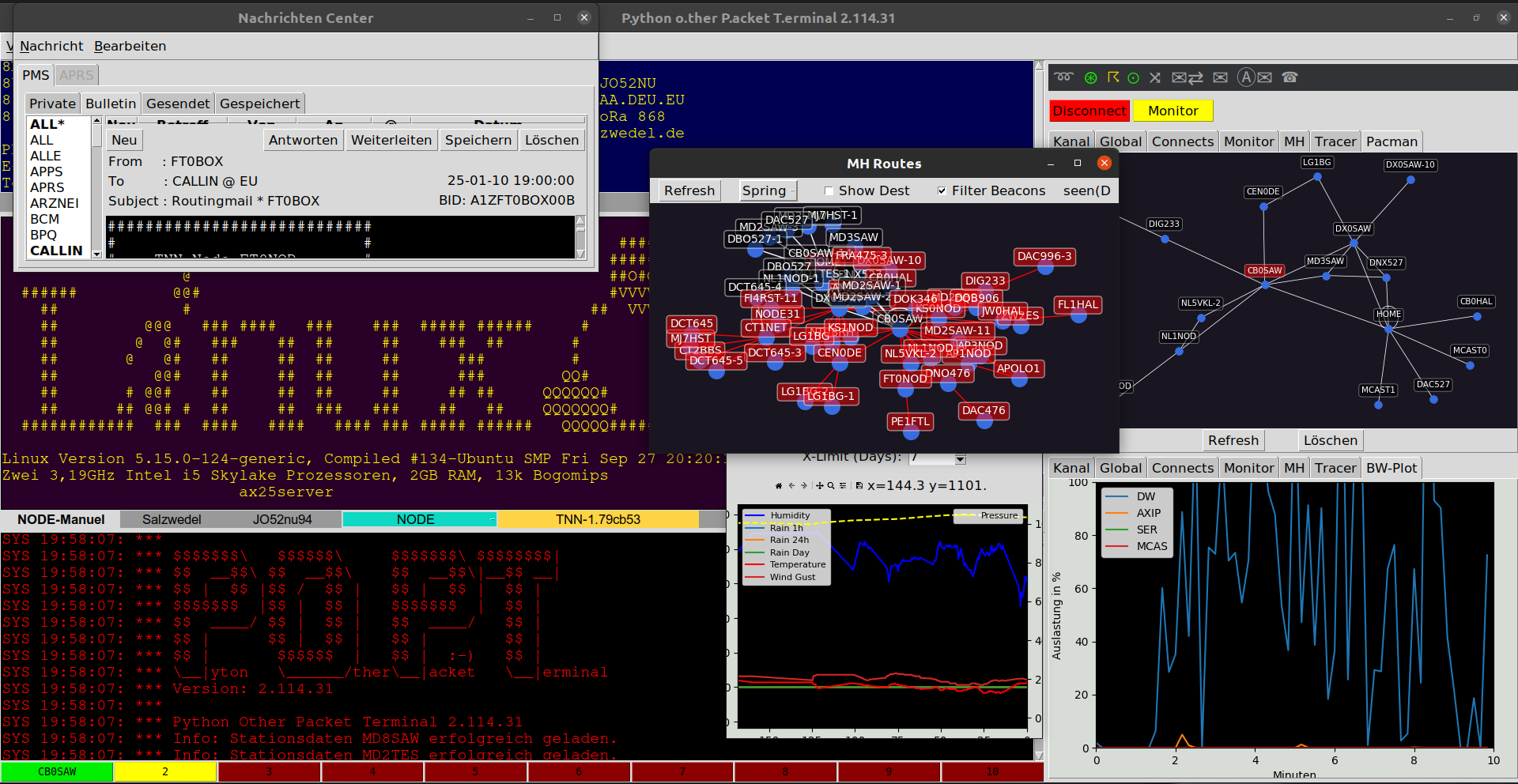Click Refresh in MH Routes window

pyautogui.click(x=689, y=190)
